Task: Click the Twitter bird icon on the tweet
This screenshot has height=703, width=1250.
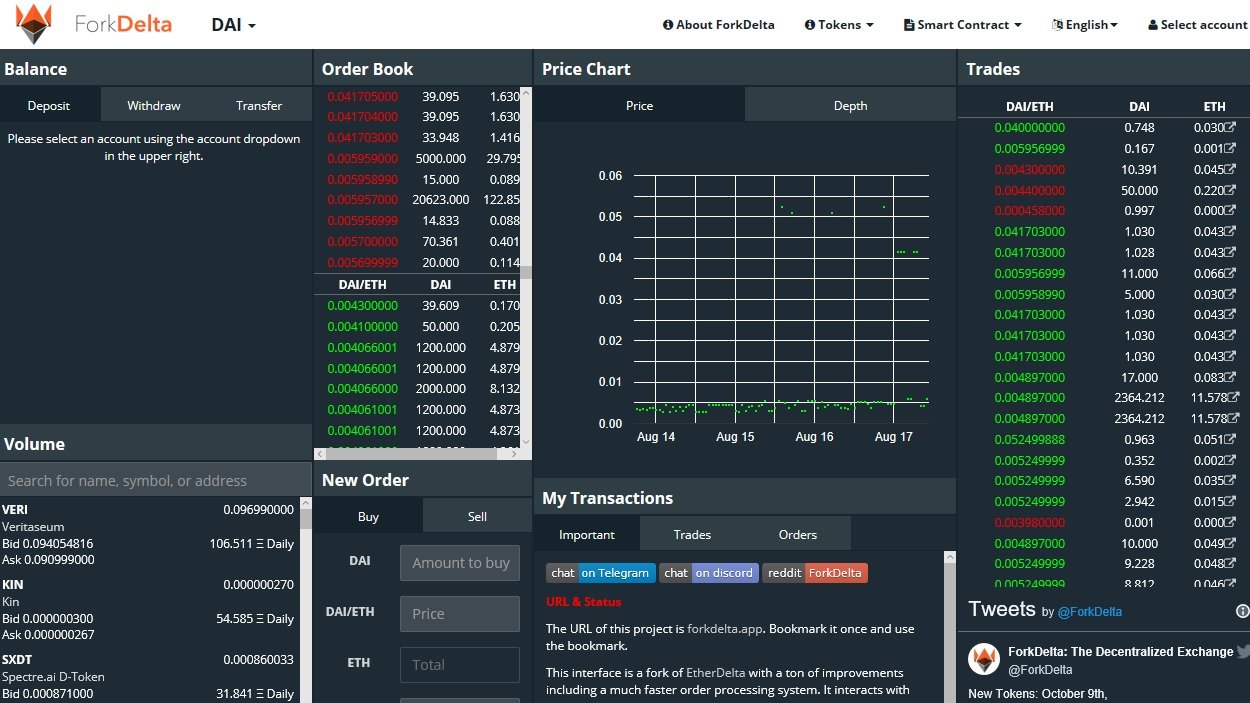Action: [1243, 651]
